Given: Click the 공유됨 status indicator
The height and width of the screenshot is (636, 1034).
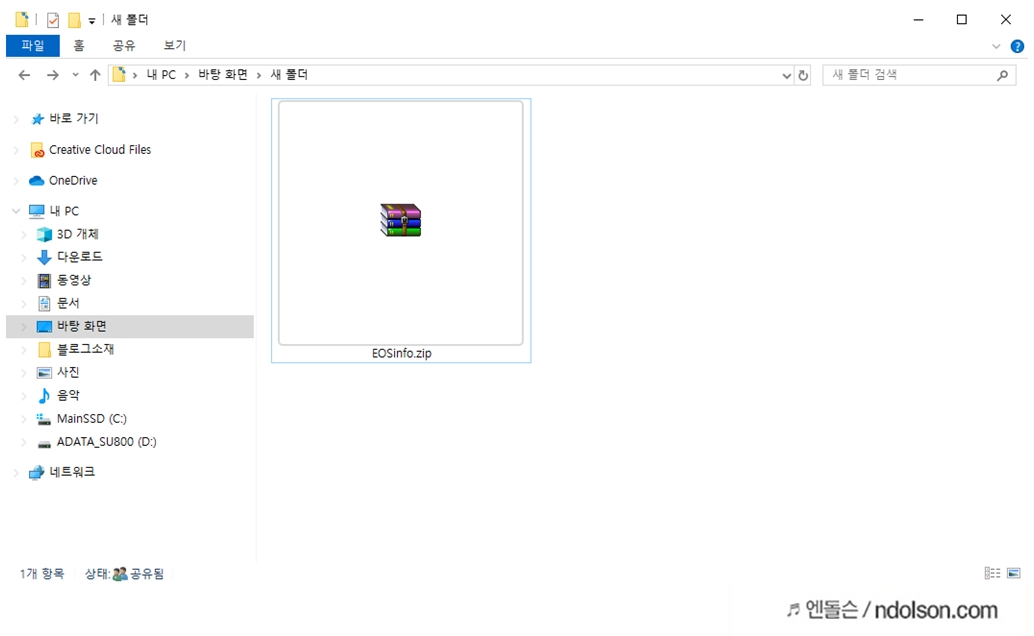Looking at the screenshot, I should coord(146,574).
